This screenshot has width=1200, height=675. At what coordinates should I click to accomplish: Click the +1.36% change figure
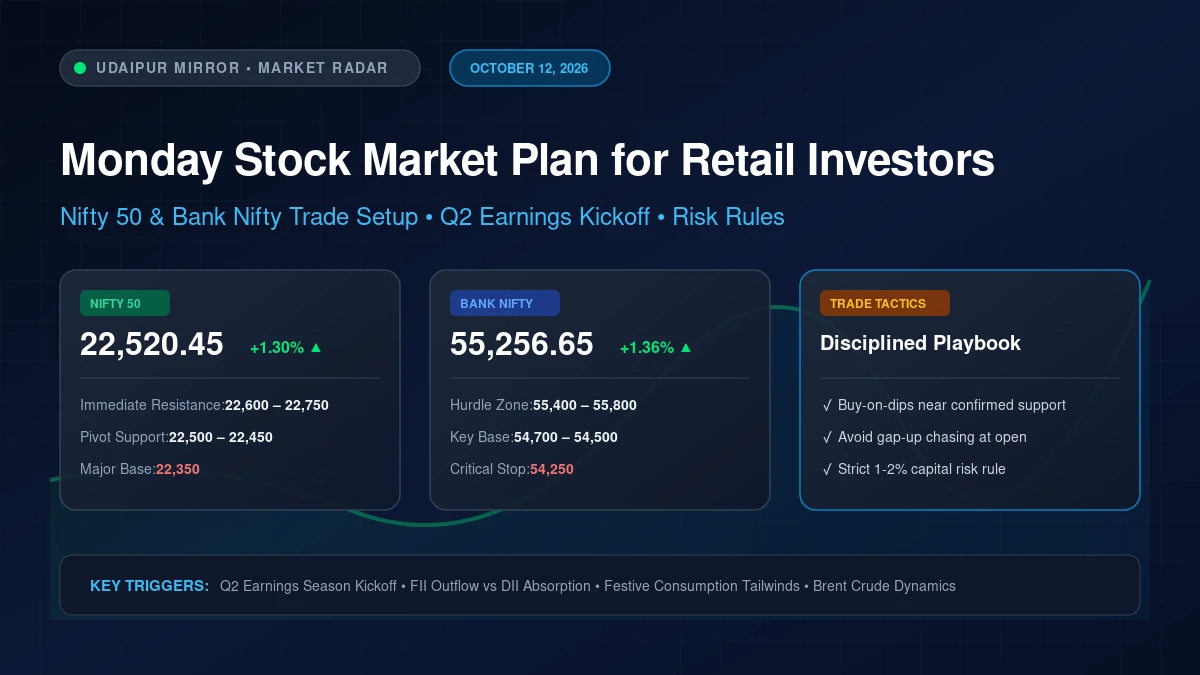[x=647, y=348]
